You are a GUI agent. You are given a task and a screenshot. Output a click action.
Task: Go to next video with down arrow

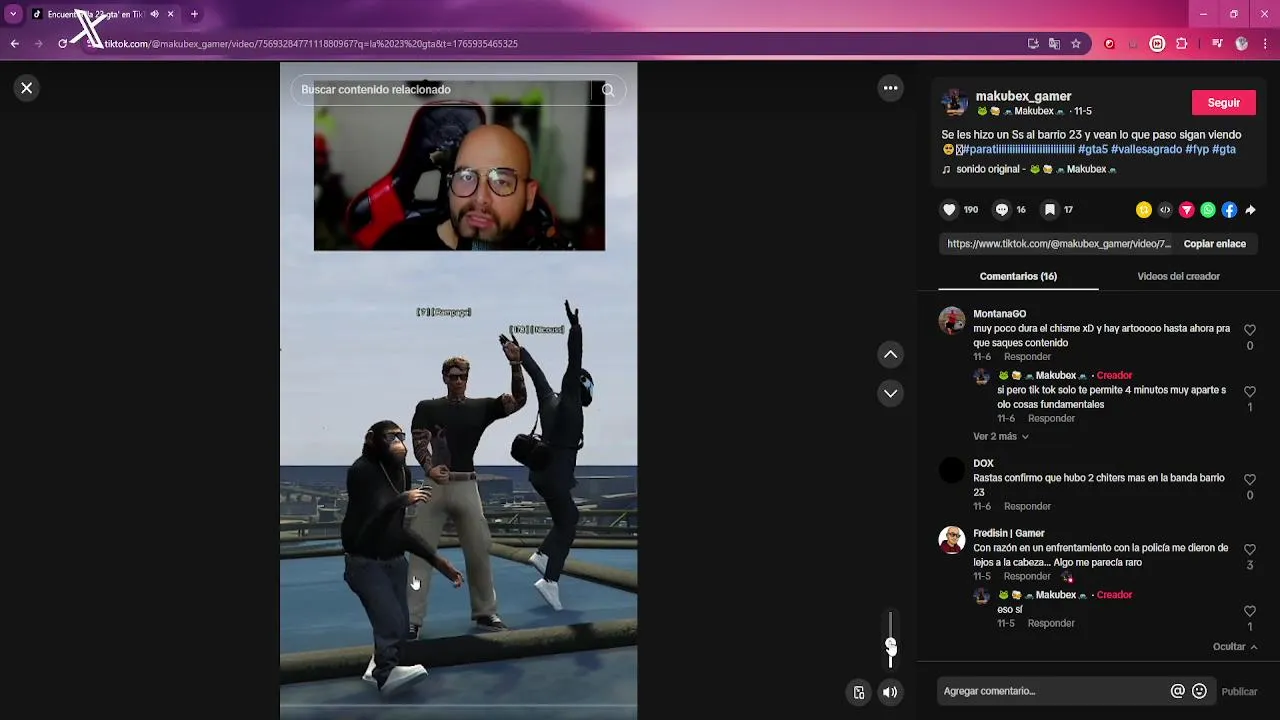pyautogui.click(x=890, y=393)
